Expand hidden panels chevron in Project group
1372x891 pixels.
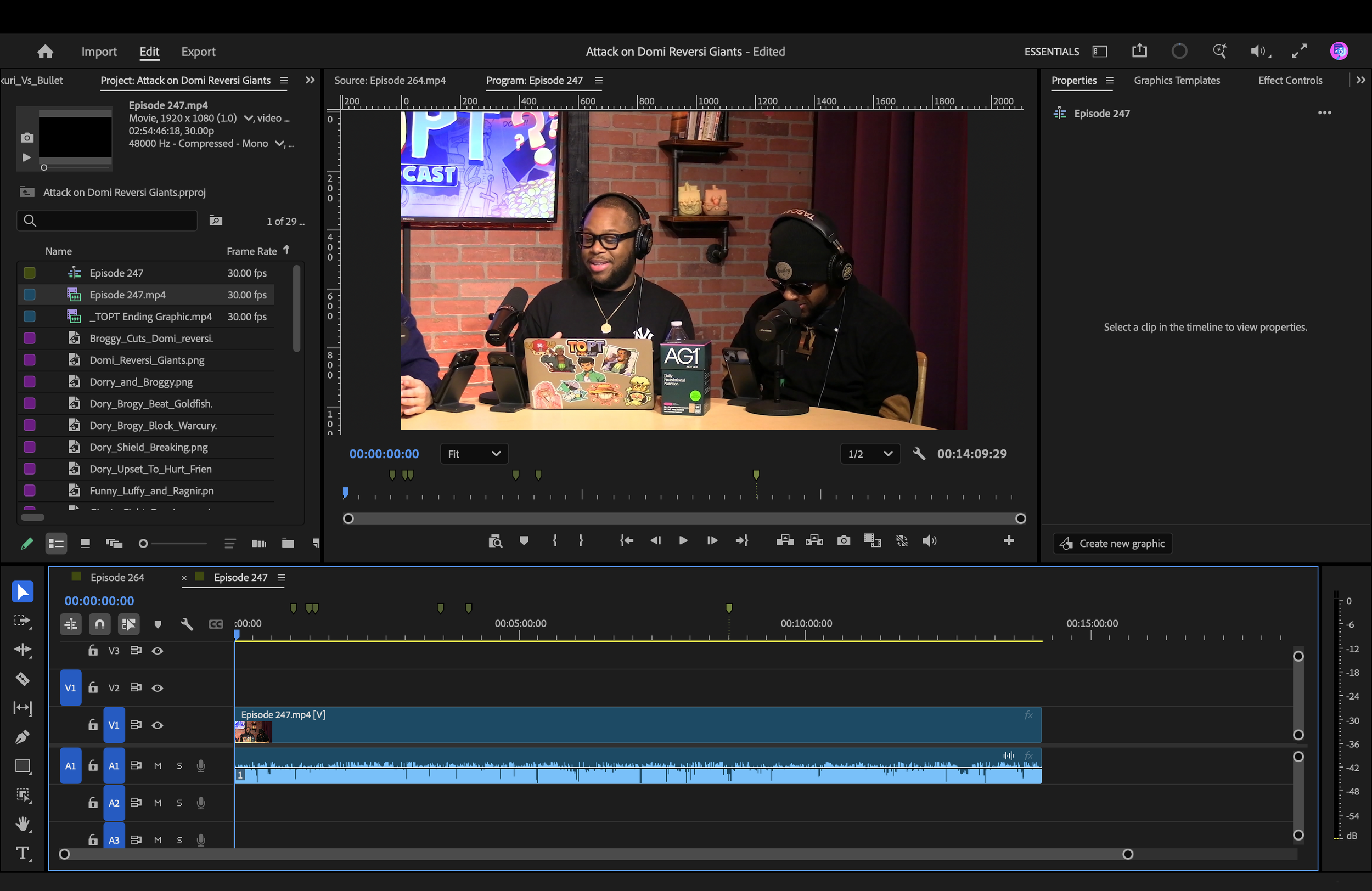pyautogui.click(x=310, y=80)
